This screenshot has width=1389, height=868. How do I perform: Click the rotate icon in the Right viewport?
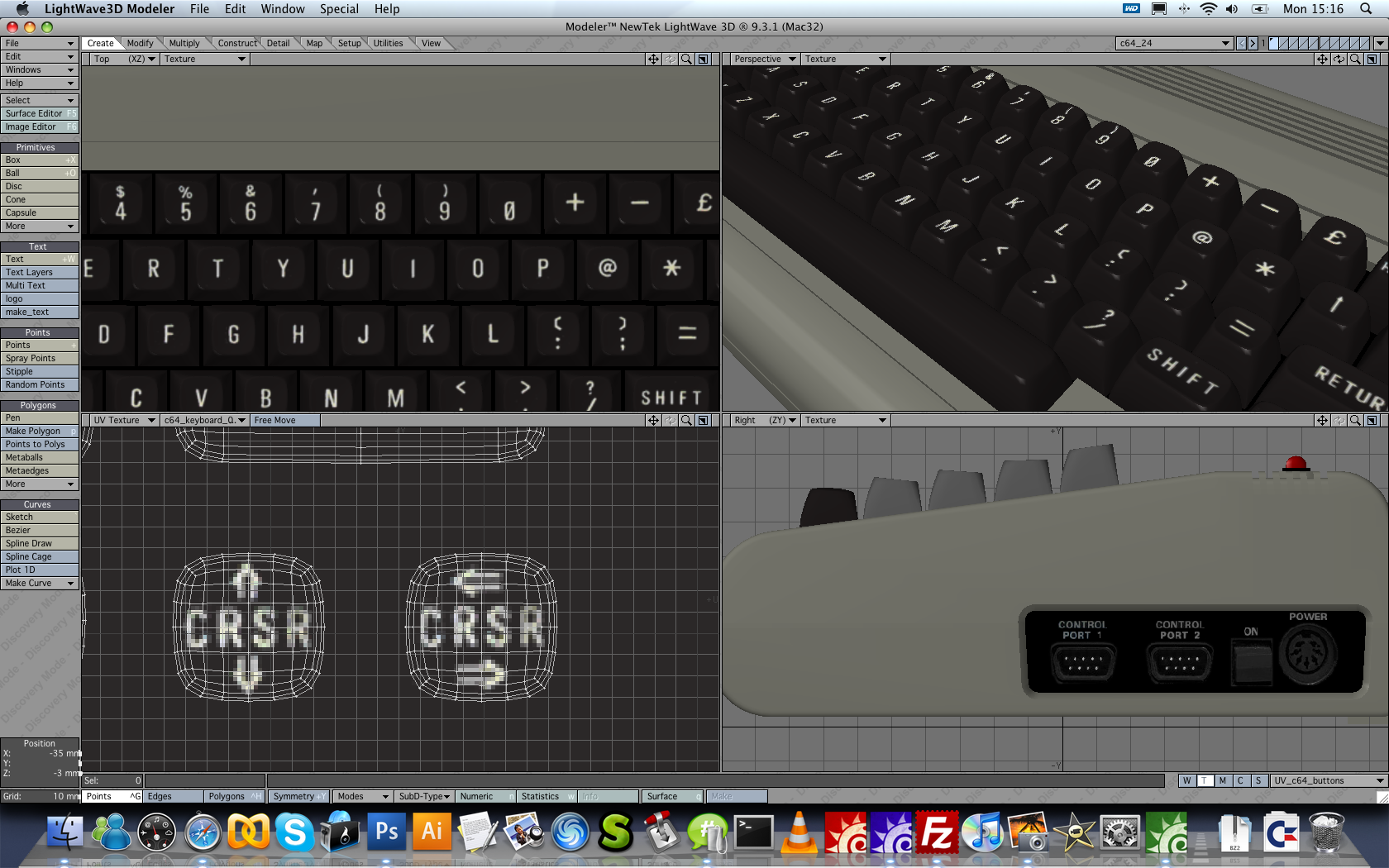(x=1339, y=420)
